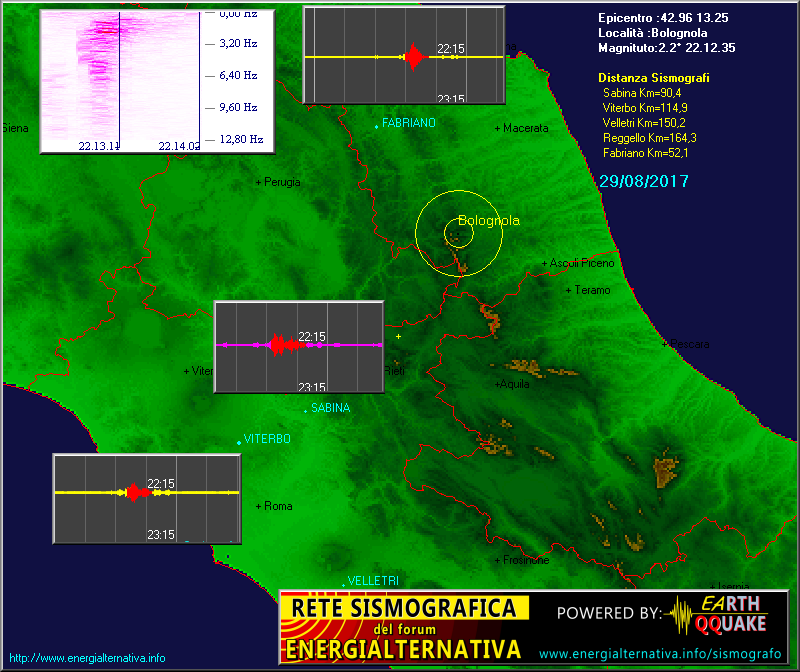Select the red waveform burst on top seismogram
Viewport: 800px width, 672px height.
point(413,56)
